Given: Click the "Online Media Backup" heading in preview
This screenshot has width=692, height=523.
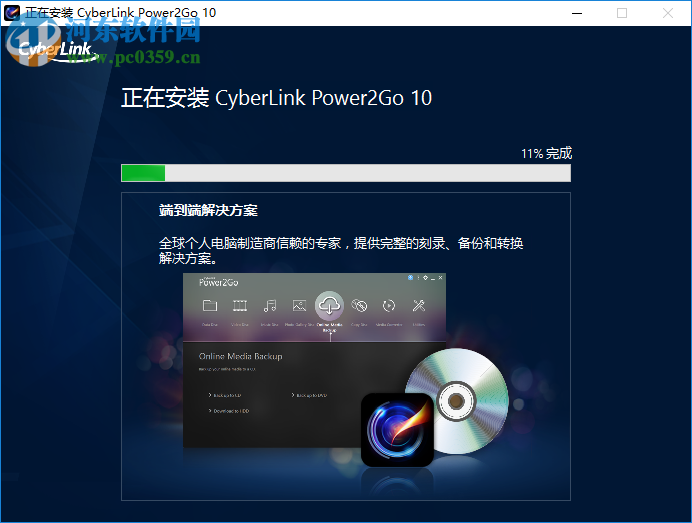Looking at the screenshot, I should (241, 356).
